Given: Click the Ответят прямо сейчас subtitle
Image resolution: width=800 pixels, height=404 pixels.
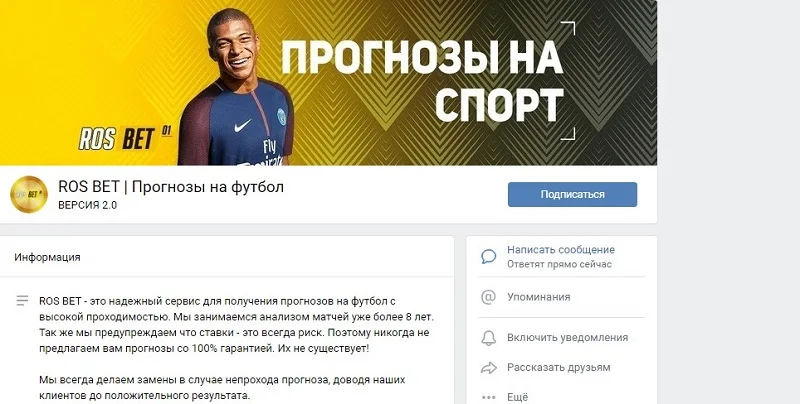Looking at the screenshot, I should [x=559, y=264].
